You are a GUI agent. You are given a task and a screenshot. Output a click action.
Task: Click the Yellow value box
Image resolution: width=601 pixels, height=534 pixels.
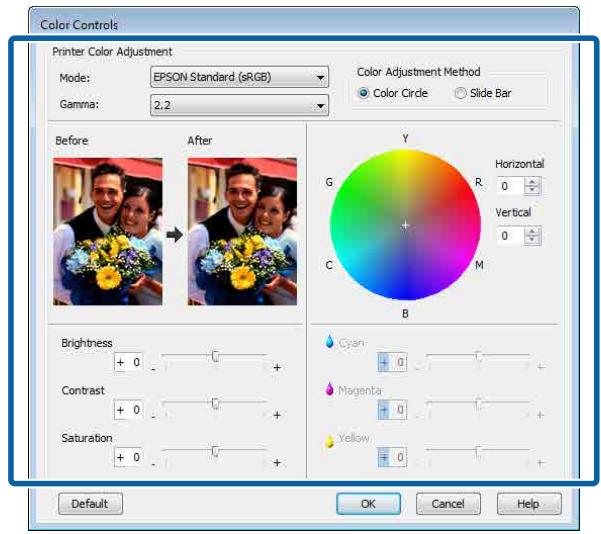pos(392,457)
